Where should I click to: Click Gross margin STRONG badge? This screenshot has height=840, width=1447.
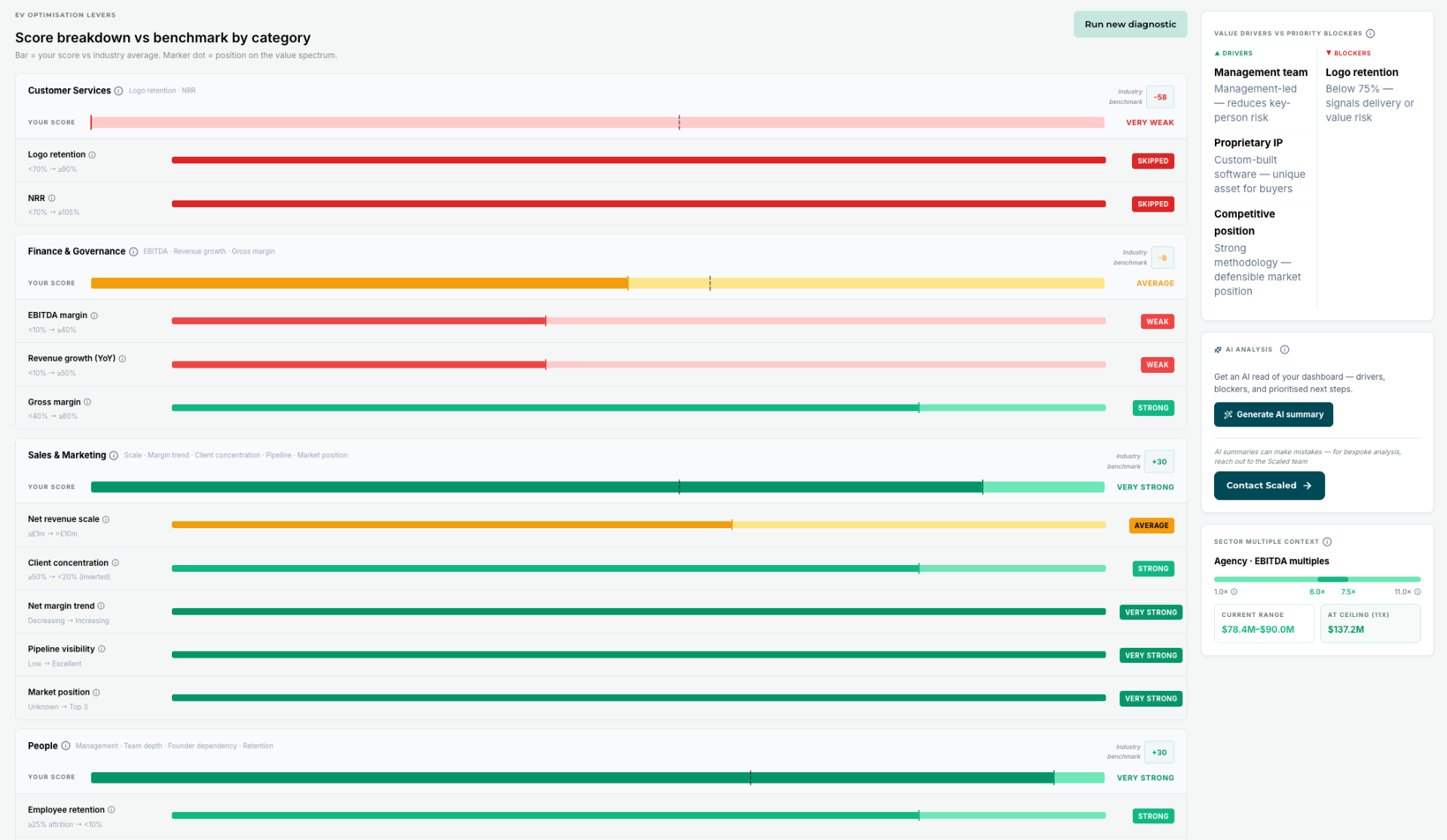pyautogui.click(x=1153, y=408)
